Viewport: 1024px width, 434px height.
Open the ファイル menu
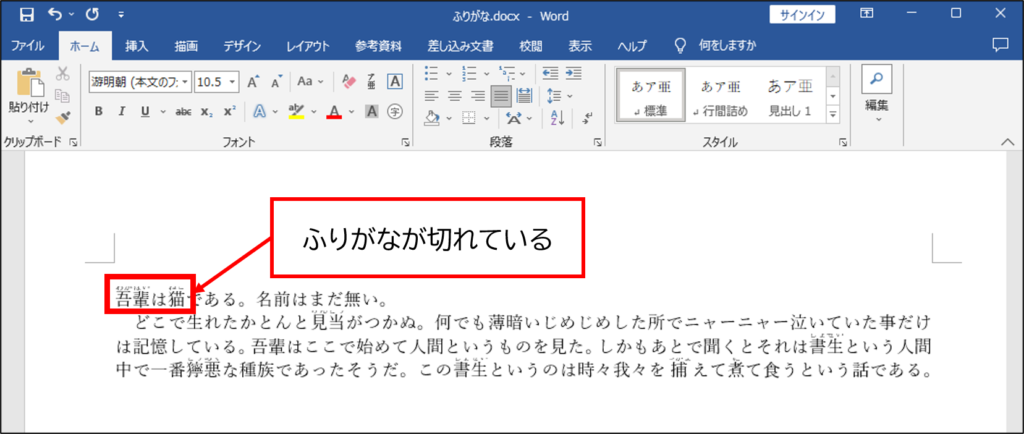(x=28, y=46)
